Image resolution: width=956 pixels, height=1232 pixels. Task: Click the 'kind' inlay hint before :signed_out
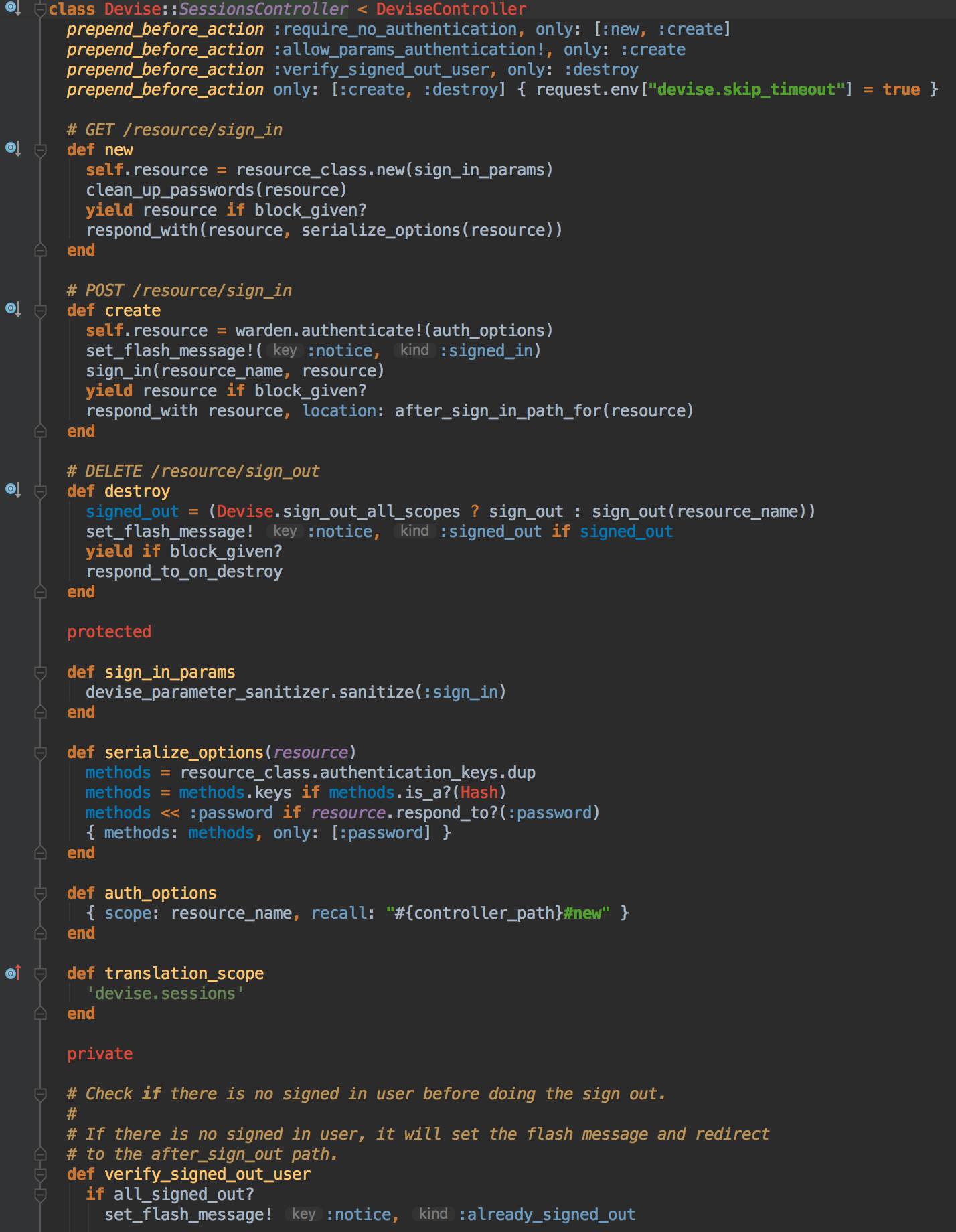coord(414,531)
